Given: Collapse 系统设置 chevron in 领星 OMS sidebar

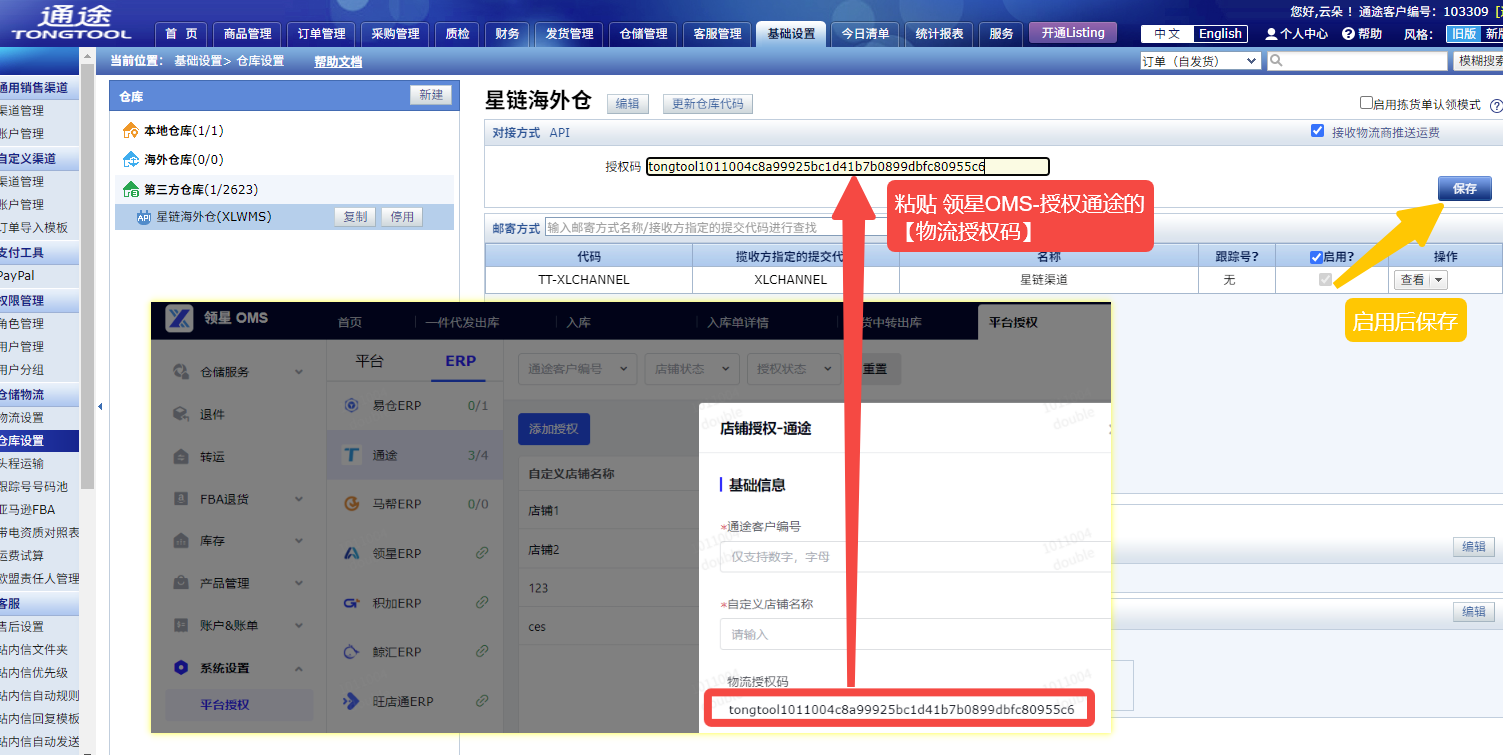Looking at the screenshot, I should [x=299, y=668].
